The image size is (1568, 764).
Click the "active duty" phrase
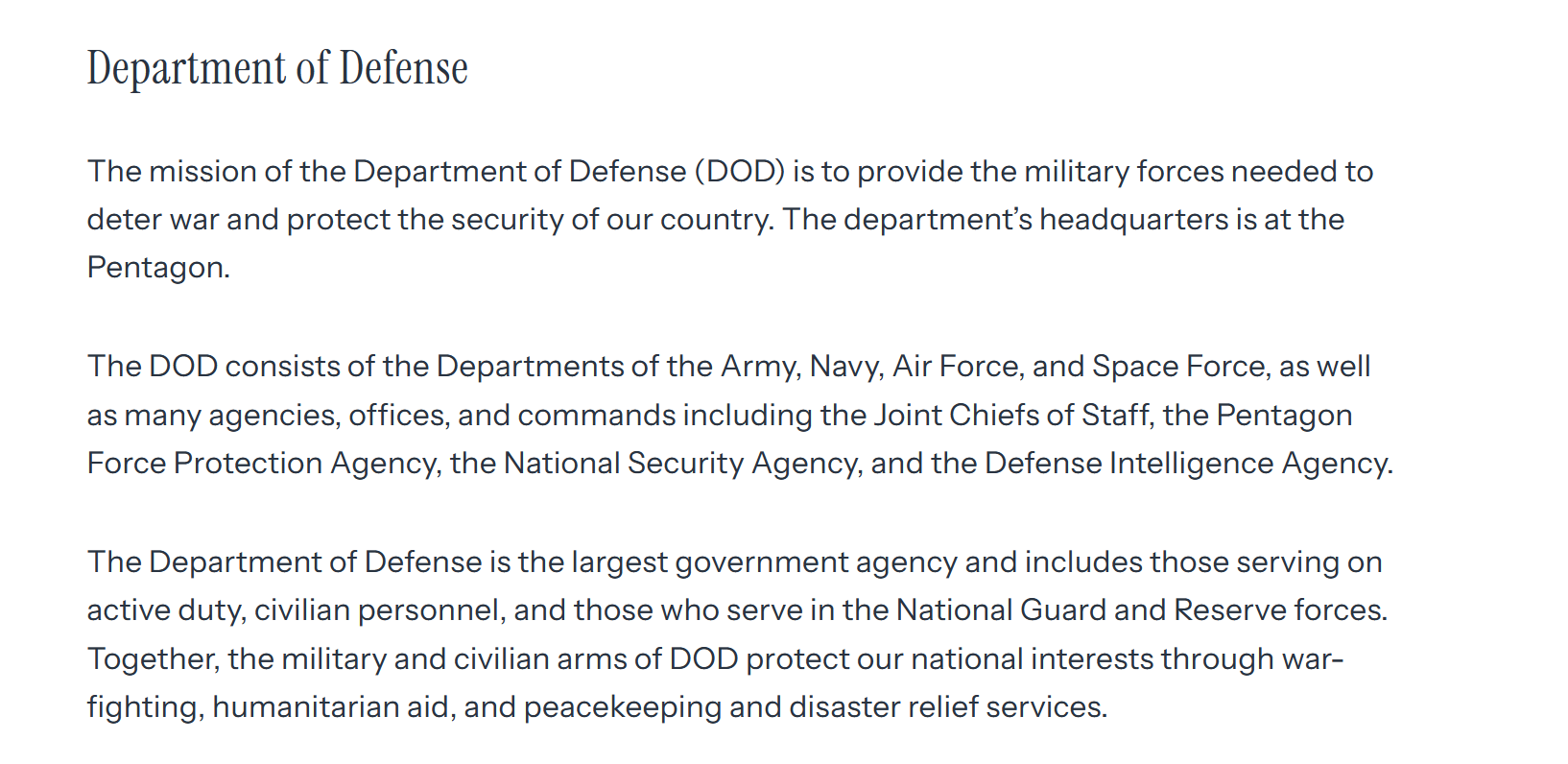163,609
